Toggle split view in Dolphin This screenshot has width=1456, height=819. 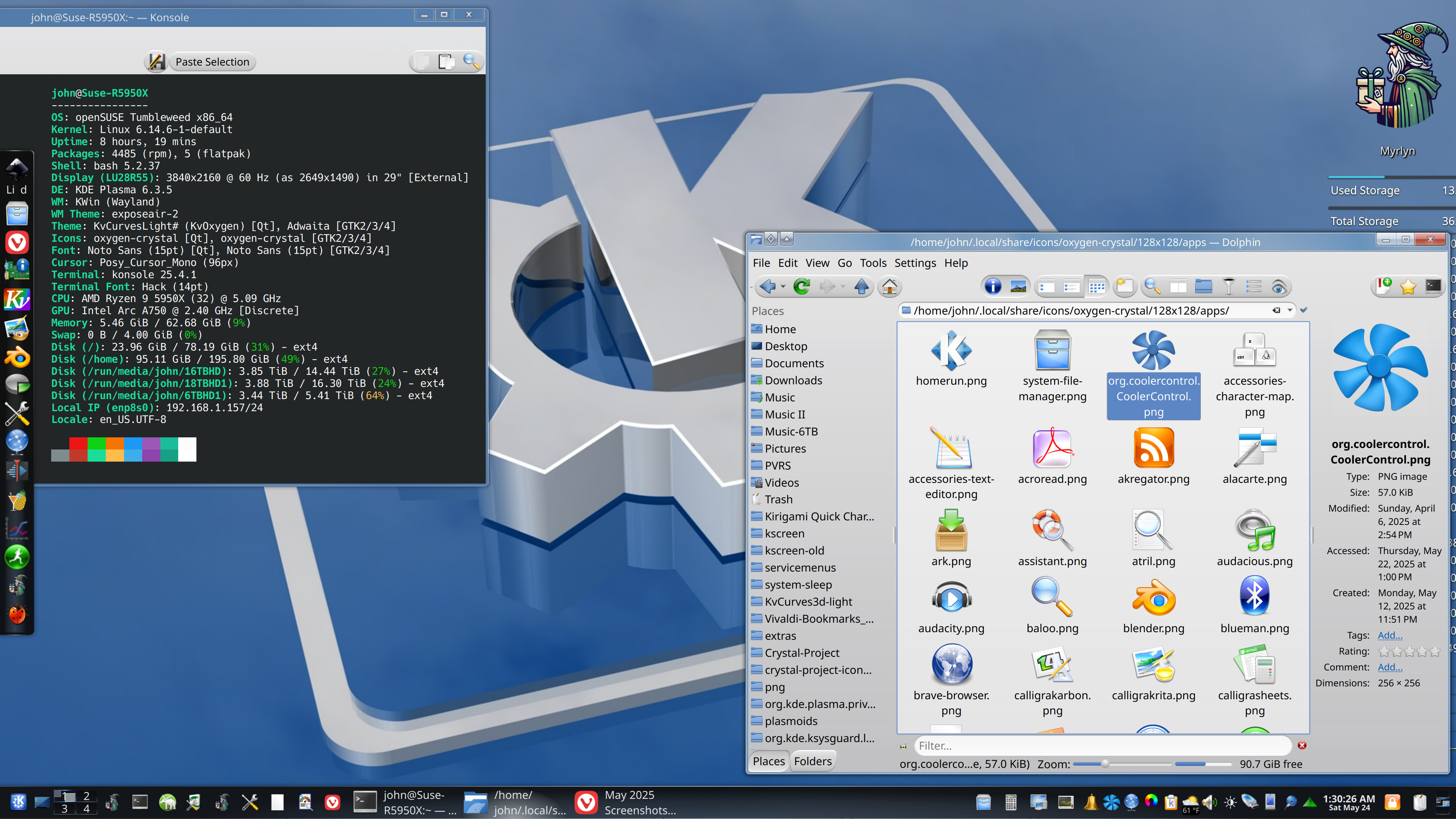tap(1178, 287)
